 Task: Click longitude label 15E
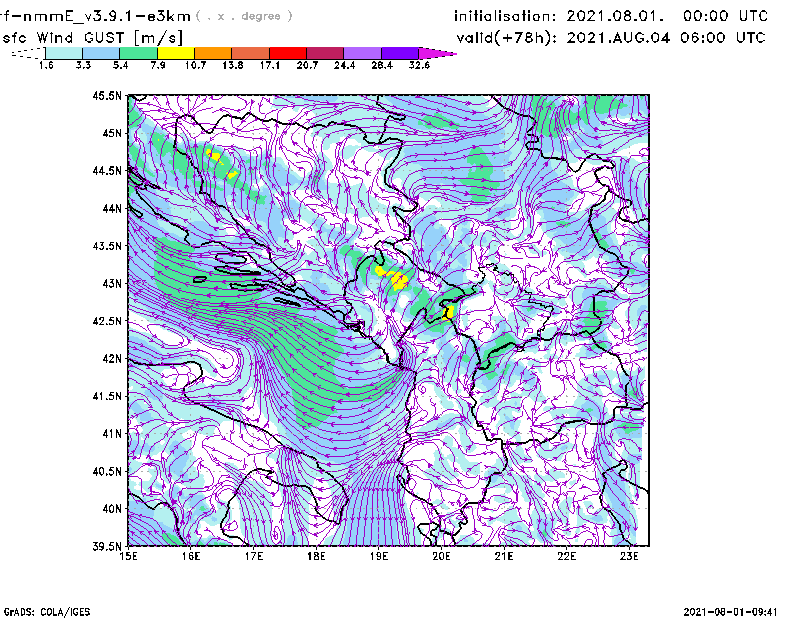(128, 556)
